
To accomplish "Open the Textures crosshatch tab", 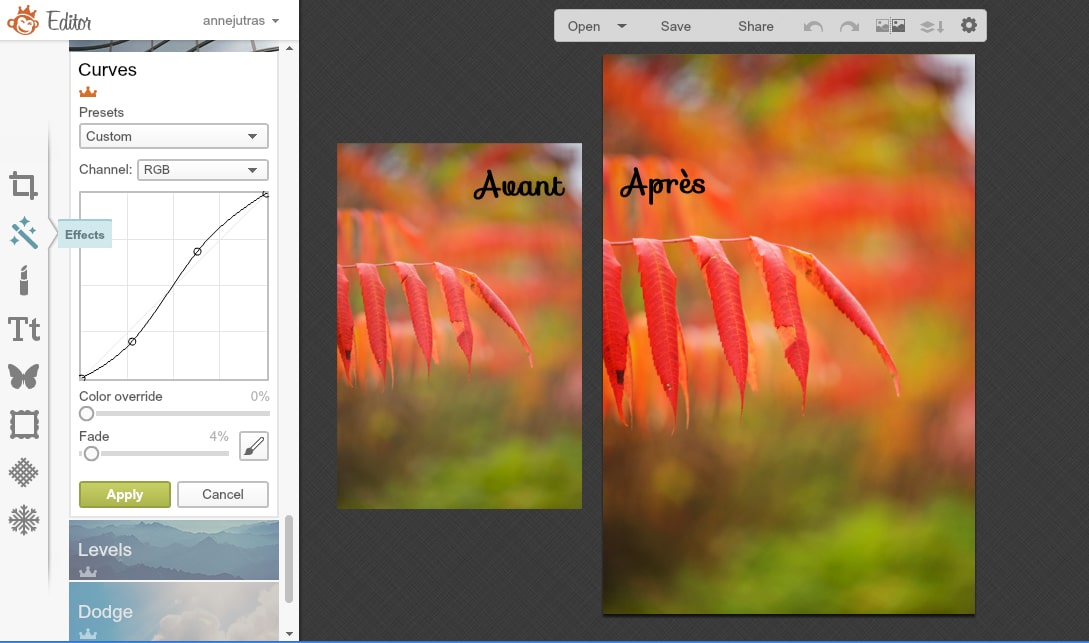I will coord(23,472).
